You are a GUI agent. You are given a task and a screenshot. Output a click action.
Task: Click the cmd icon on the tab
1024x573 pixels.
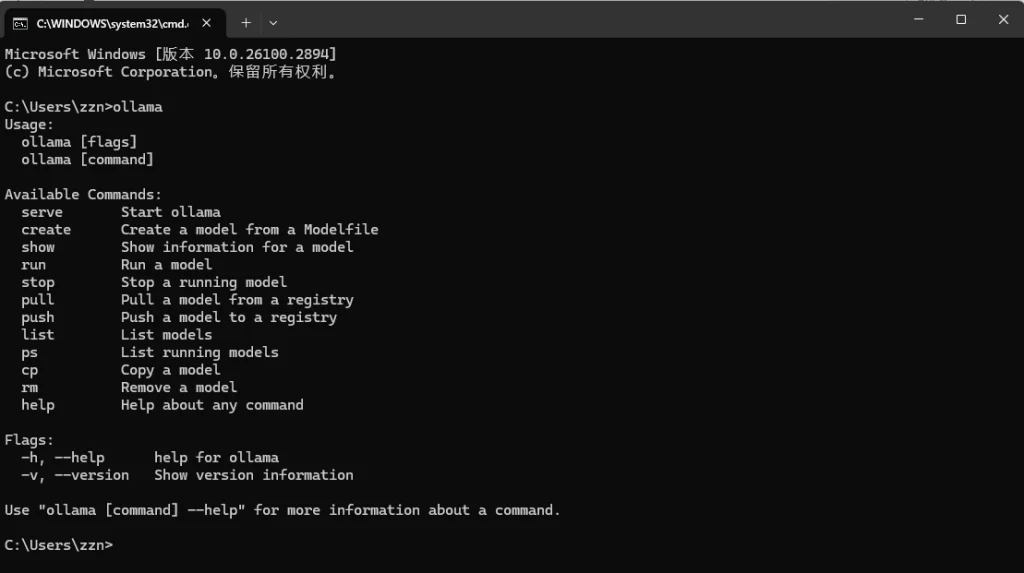pos(20,22)
